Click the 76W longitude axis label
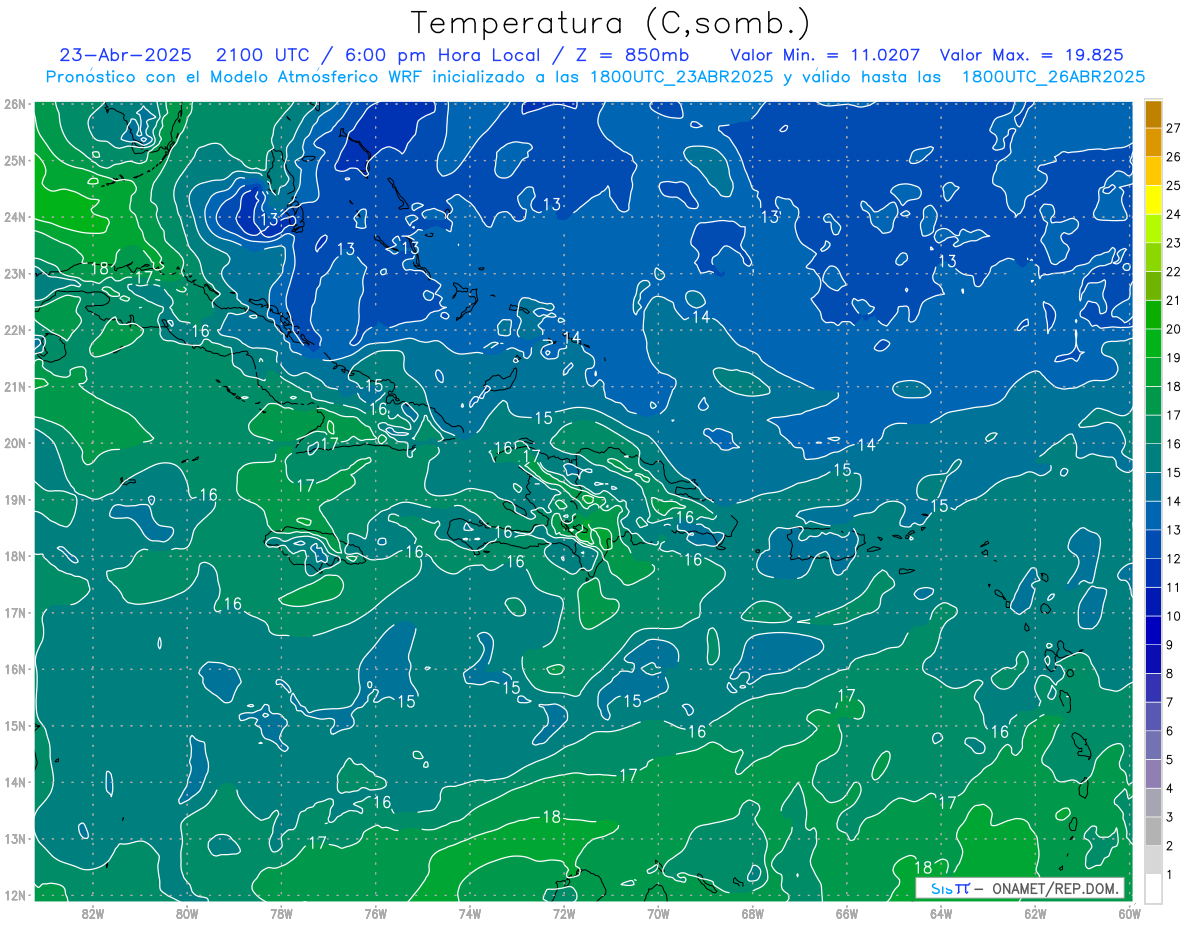1200x927 pixels. (375, 914)
